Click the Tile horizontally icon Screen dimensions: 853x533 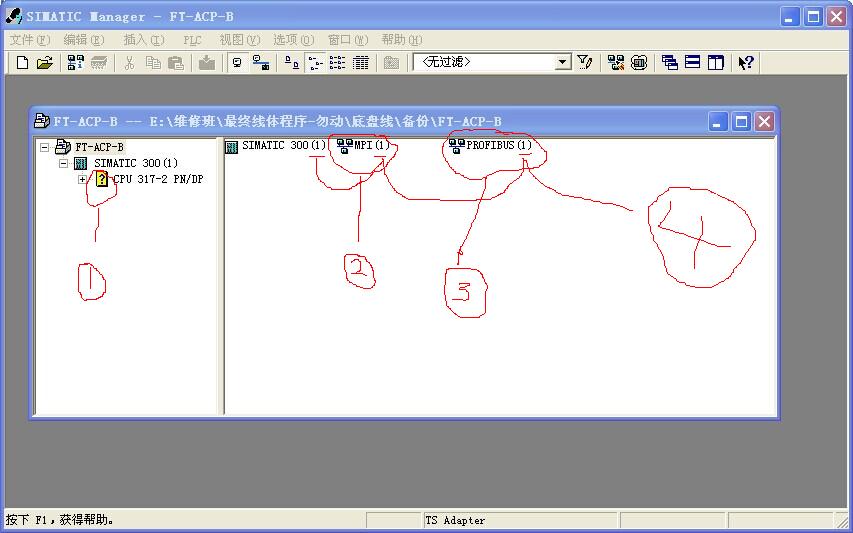click(693, 63)
